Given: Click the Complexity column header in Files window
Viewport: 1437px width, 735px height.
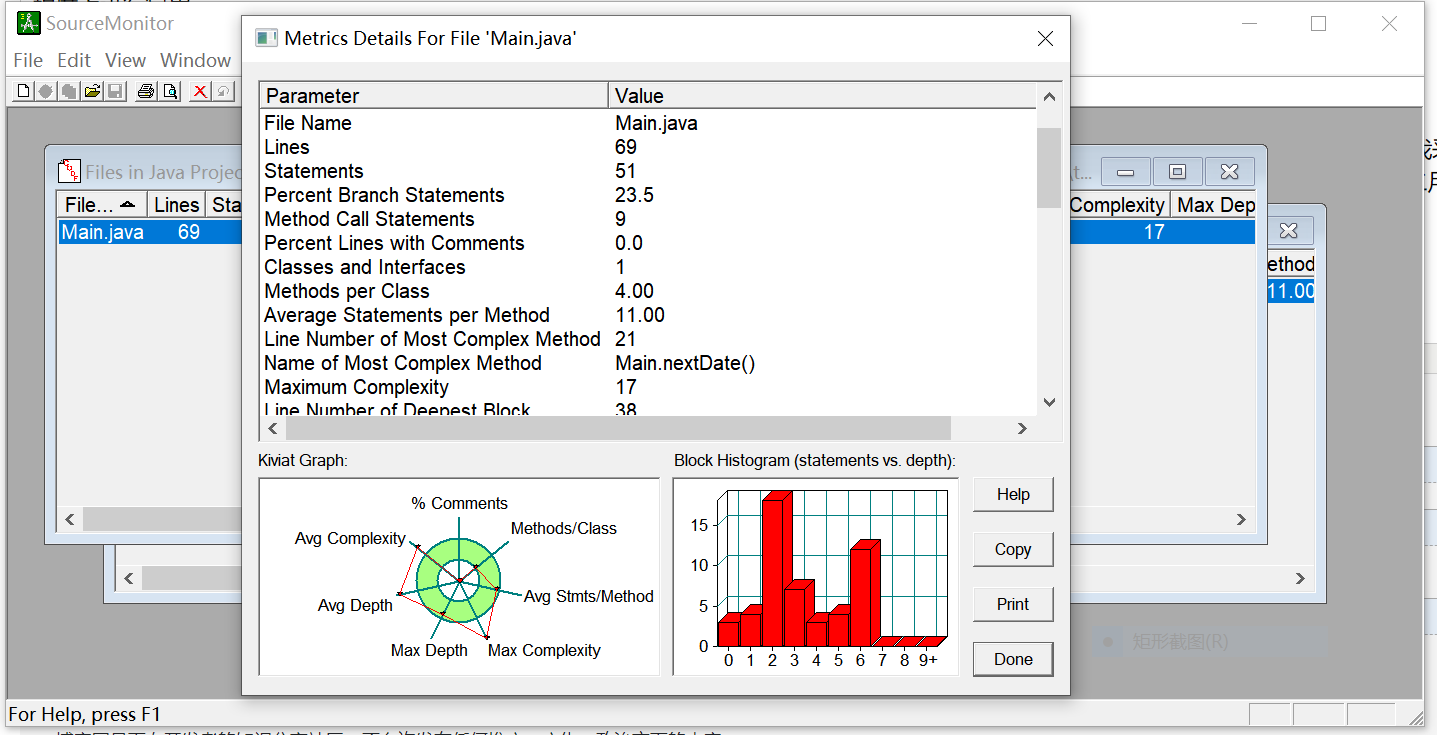Looking at the screenshot, I should point(1117,205).
